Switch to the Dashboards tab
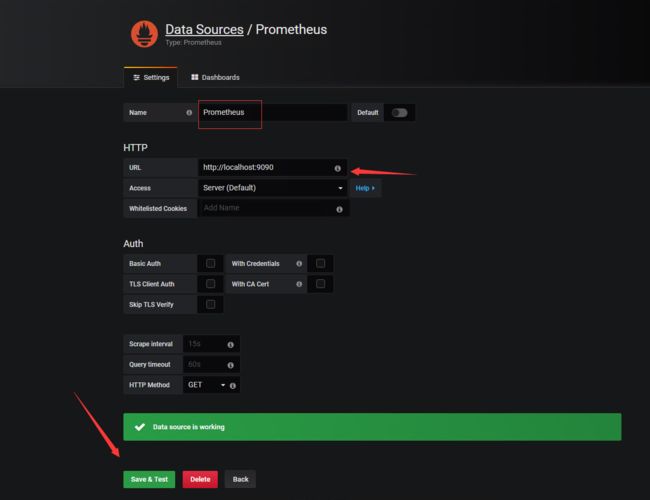This screenshot has height=500, width=650. tap(216, 78)
